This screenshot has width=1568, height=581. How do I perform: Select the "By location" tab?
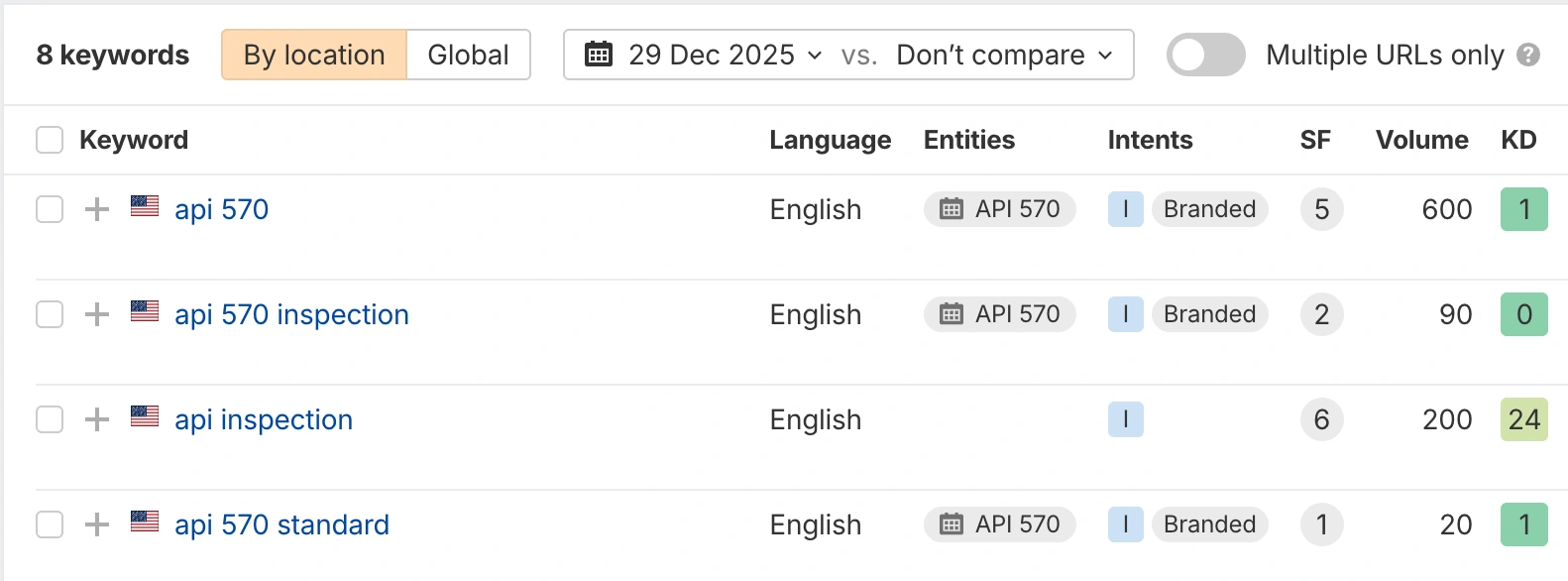[313, 55]
